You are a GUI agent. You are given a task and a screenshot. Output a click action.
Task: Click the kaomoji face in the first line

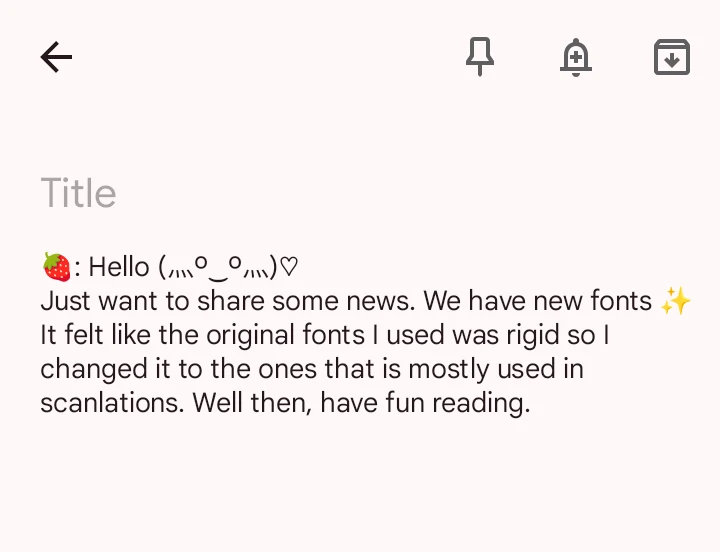coord(216,267)
